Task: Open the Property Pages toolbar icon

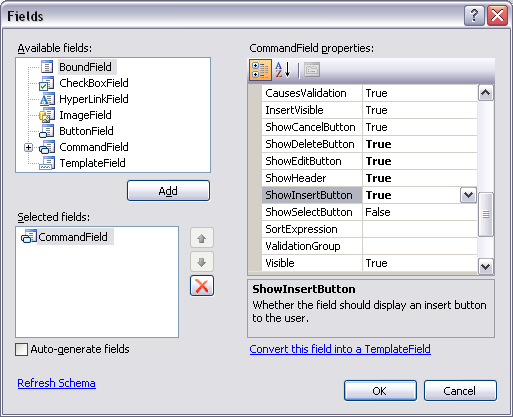Action: click(312, 70)
